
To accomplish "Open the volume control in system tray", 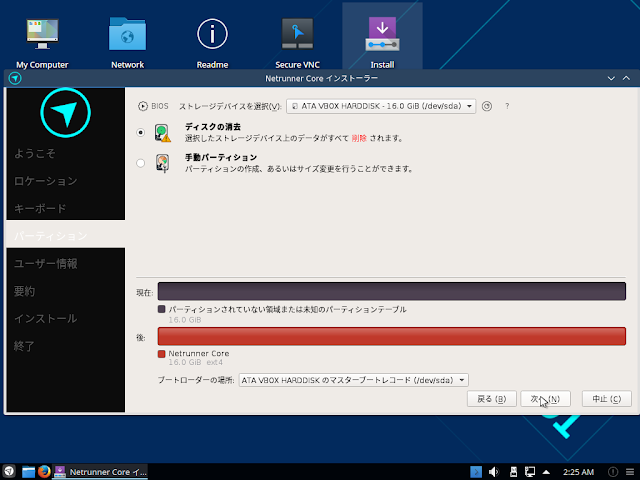I will [x=494, y=472].
